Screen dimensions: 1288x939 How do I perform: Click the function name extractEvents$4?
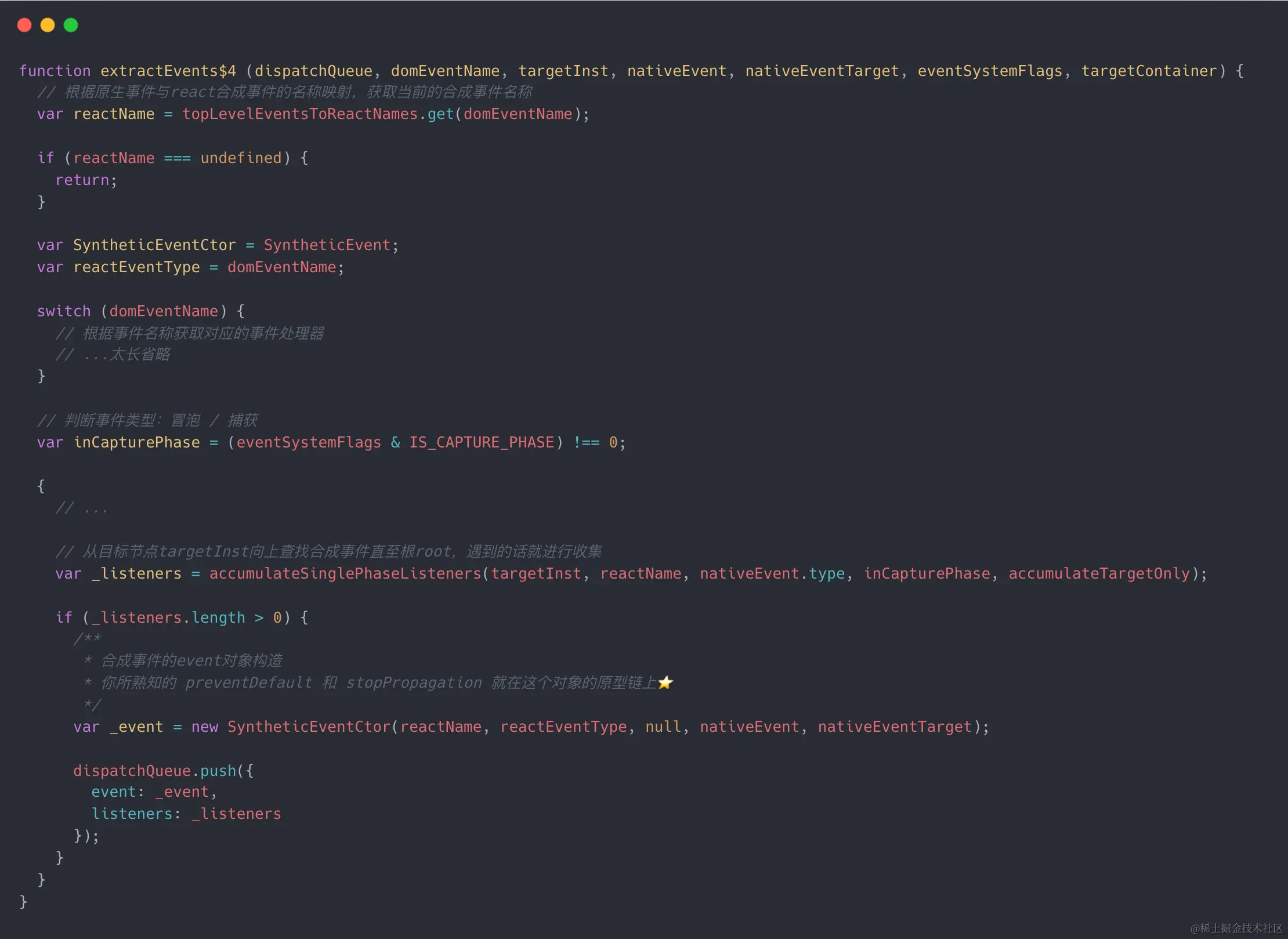(168, 71)
